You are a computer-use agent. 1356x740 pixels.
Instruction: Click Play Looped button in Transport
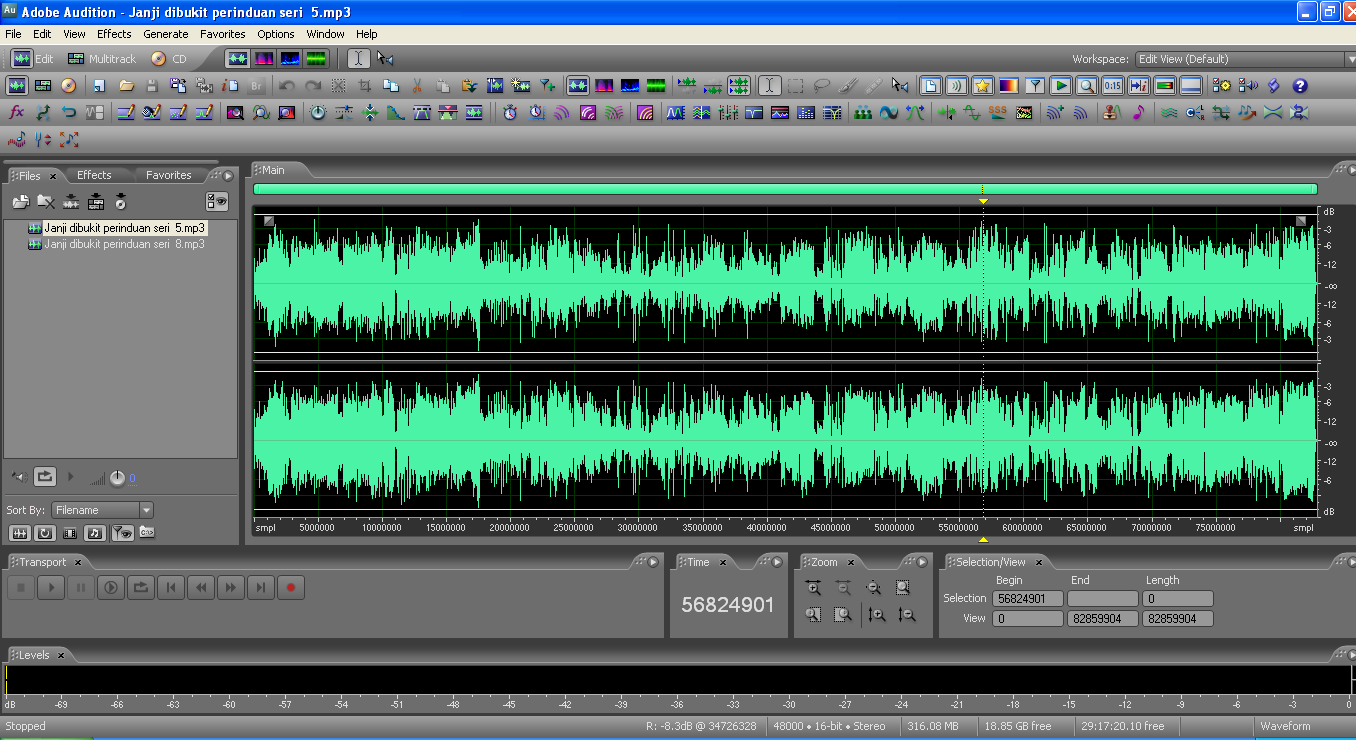coord(141,588)
